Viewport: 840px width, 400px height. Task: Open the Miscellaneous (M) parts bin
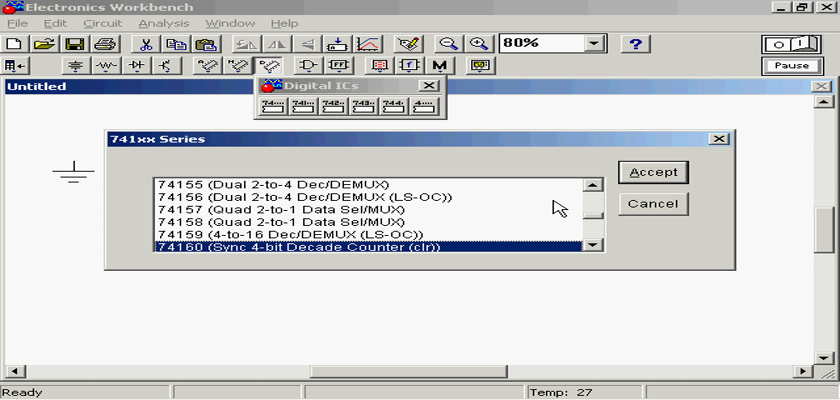(440, 66)
